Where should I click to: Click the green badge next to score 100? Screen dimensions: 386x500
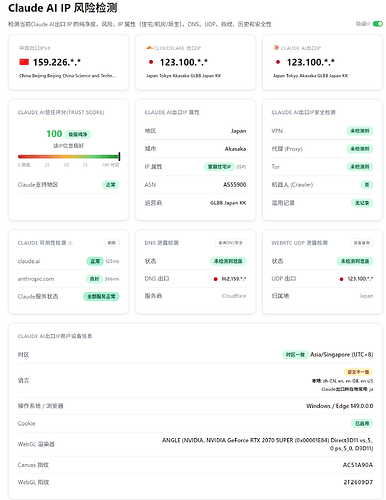(78, 134)
